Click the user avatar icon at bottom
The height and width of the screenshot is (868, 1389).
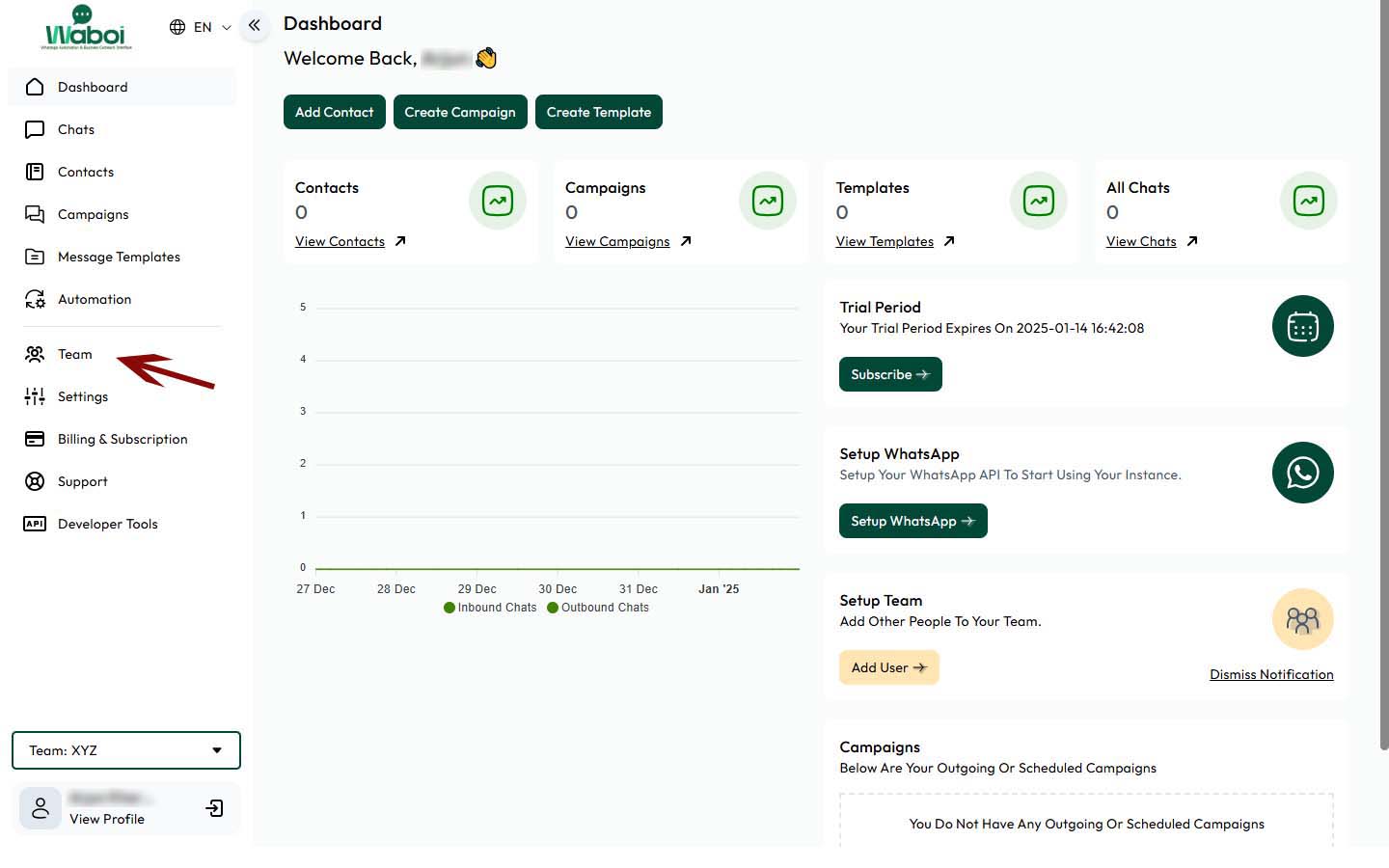click(41, 808)
